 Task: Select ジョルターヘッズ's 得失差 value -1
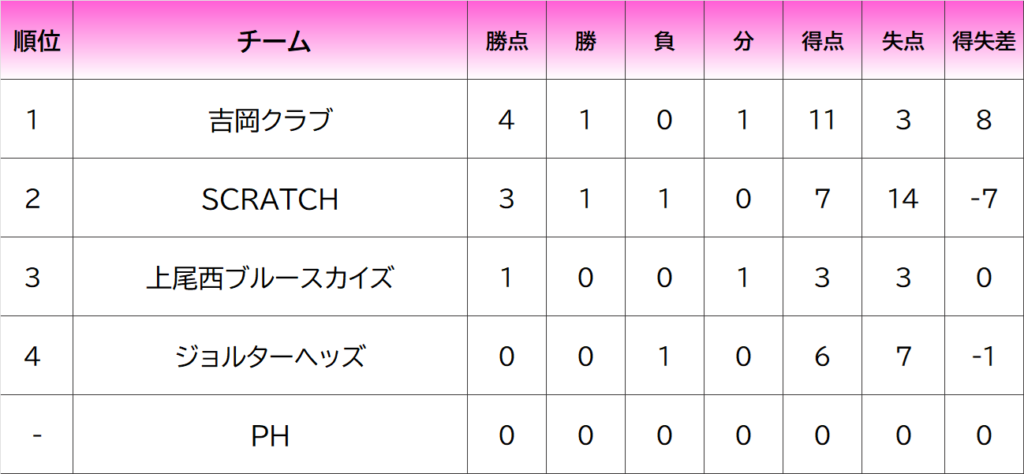click(x=983, y=356)
